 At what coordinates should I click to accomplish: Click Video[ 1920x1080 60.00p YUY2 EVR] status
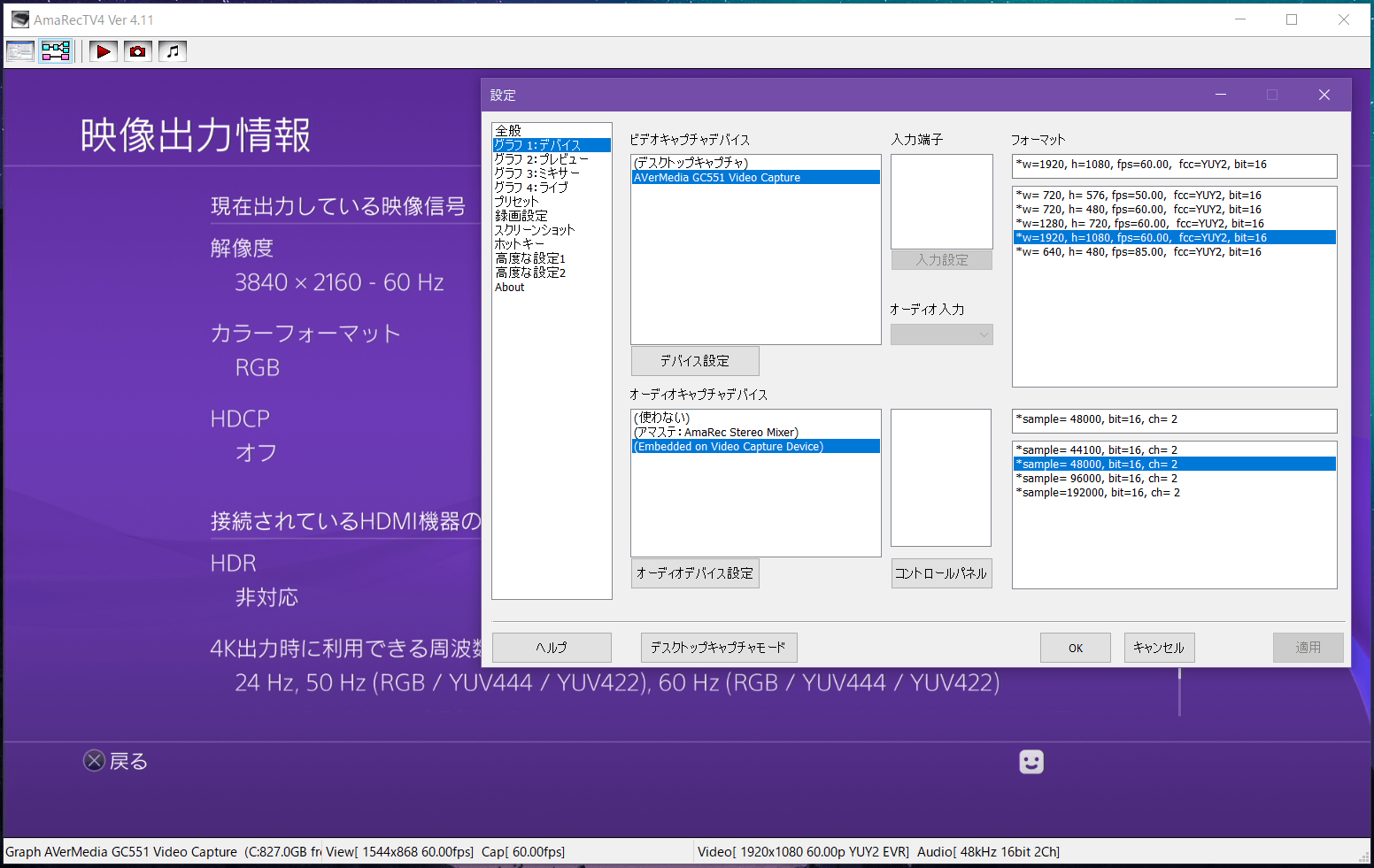point(803,852)
